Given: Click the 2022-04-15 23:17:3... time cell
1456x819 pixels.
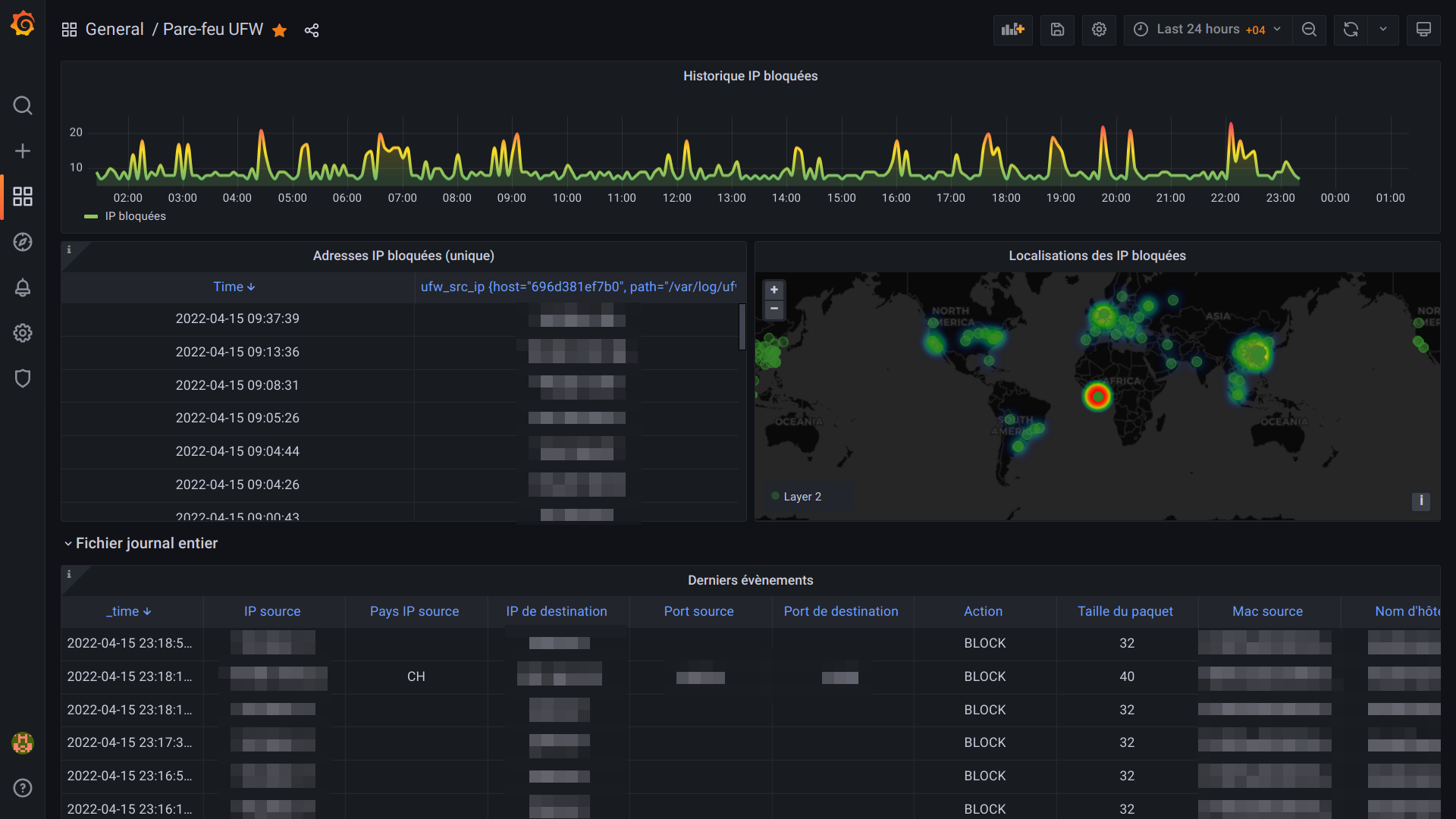Looking at the screenshot, I should tap(130, 742).
